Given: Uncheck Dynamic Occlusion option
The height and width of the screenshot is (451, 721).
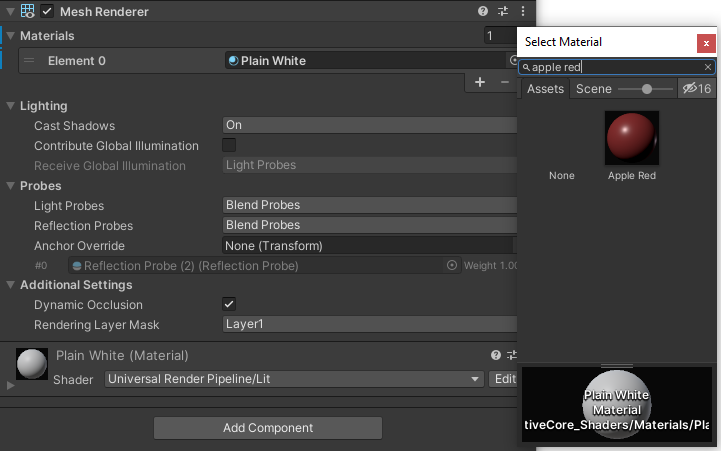Looking at the screenshot, I should click(x=229, y=304).
